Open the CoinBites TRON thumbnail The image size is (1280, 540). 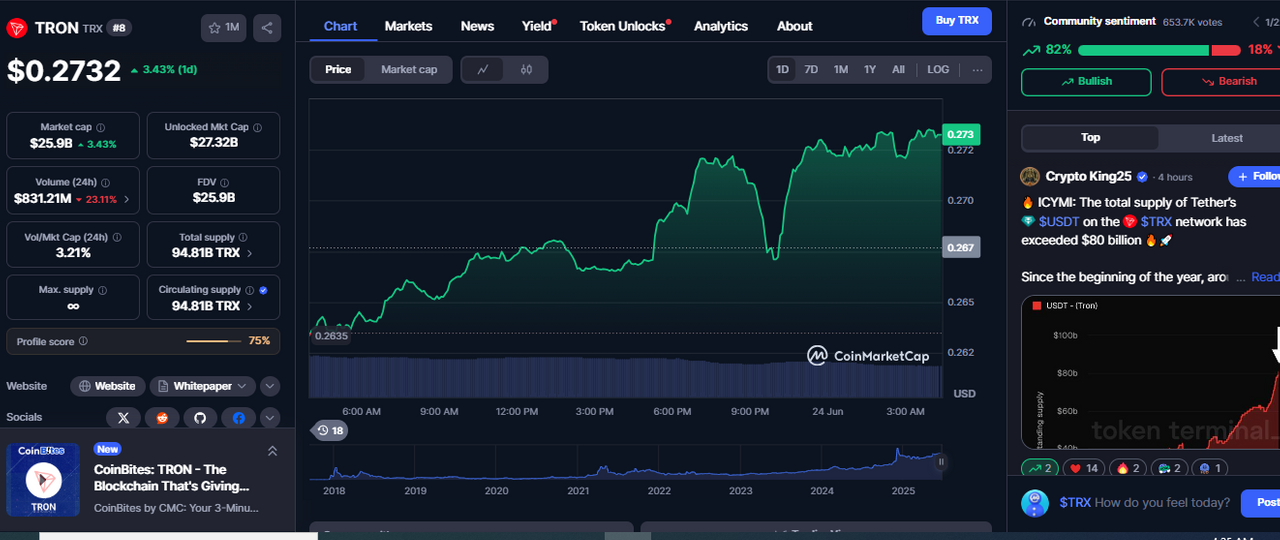click(x=43, y=480)
